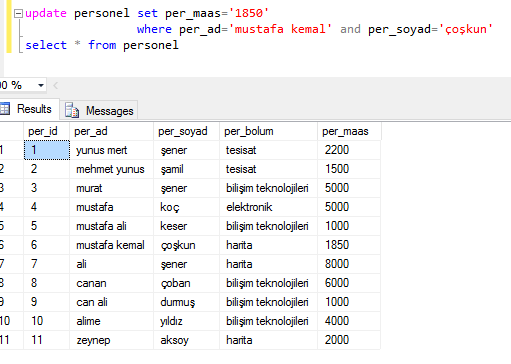The image size is (511, 364).
Task: Select the per_id column header
Action: point(47,131)
